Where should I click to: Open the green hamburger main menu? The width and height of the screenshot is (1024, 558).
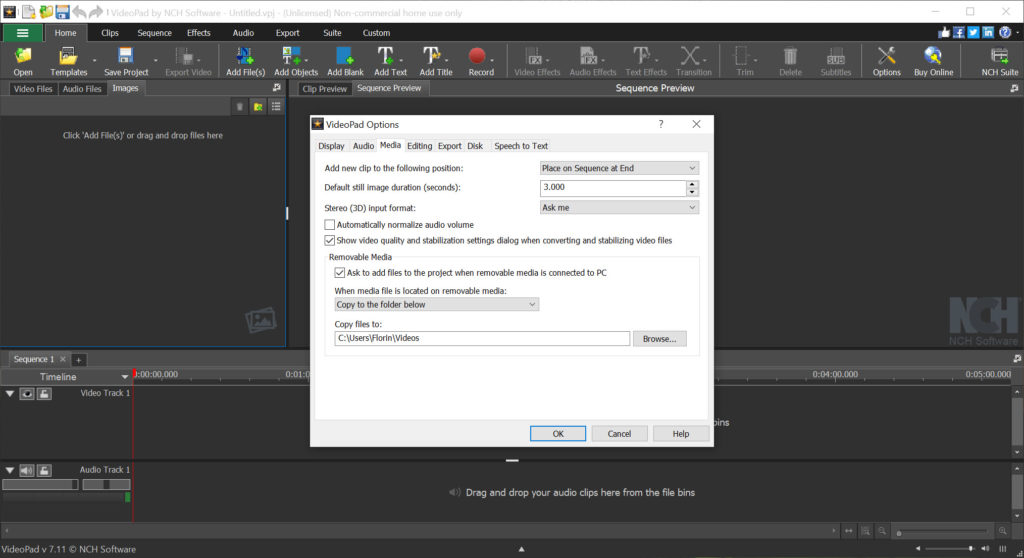(x=22, y=33)
